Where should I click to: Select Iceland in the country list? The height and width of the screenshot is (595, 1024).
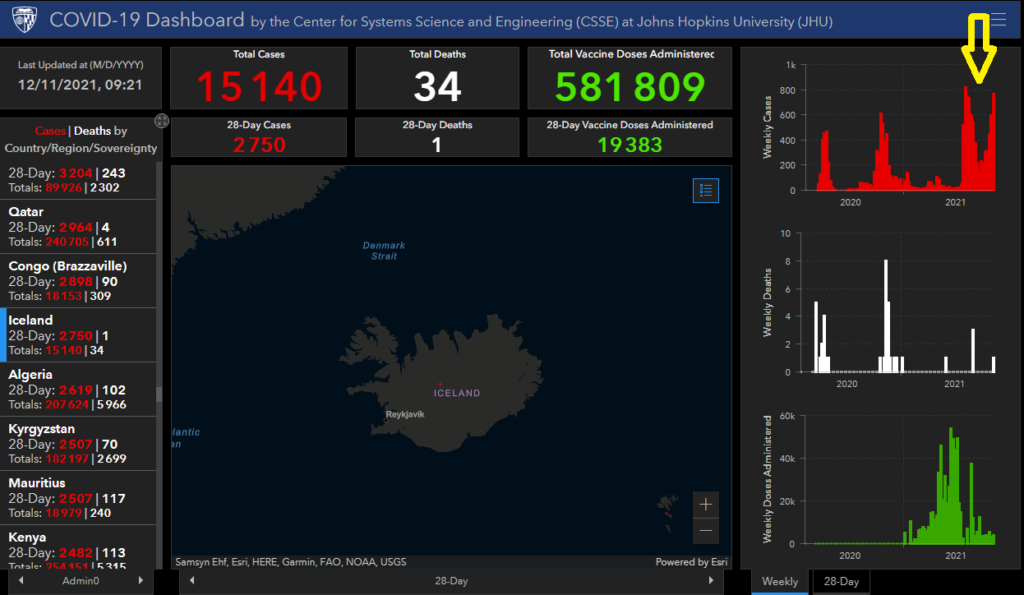(78, 335)
